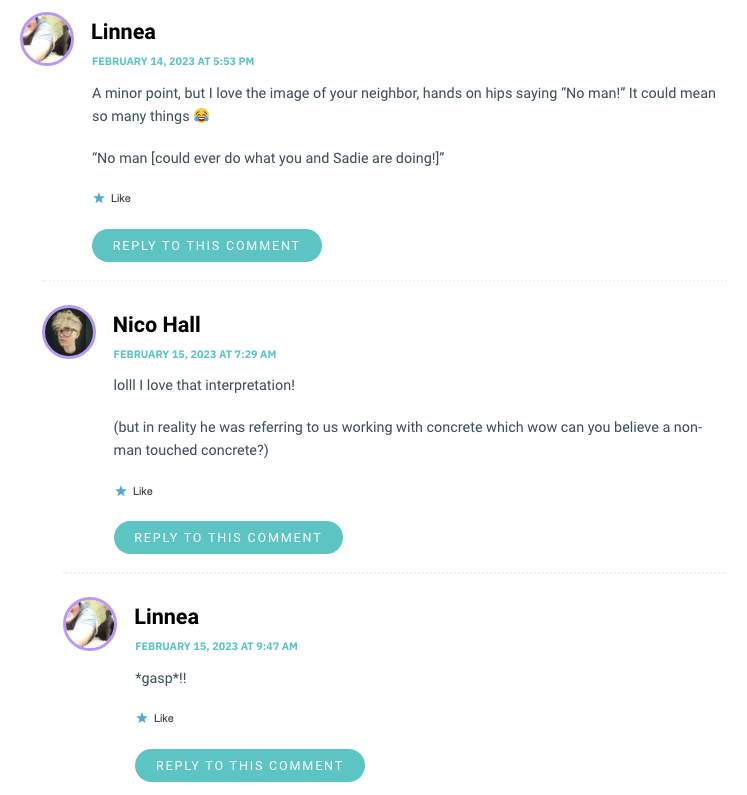This screenshot has height=795, width=747.
Task: Click Linnea's avatar beside the 9:47 AM reply
Action: tap(90, 624)
